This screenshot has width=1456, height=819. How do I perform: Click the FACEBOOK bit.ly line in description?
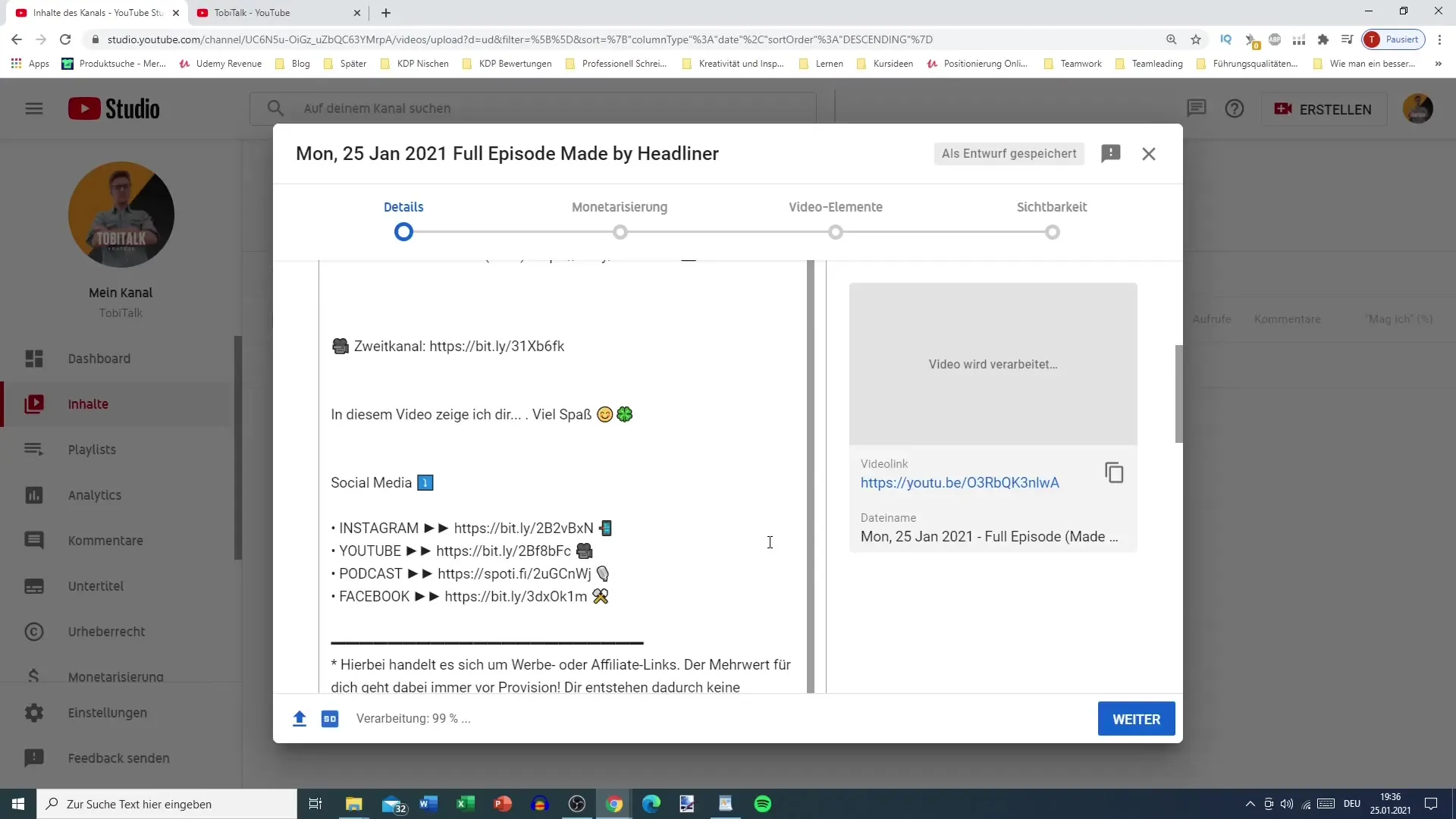coord(470,597)
